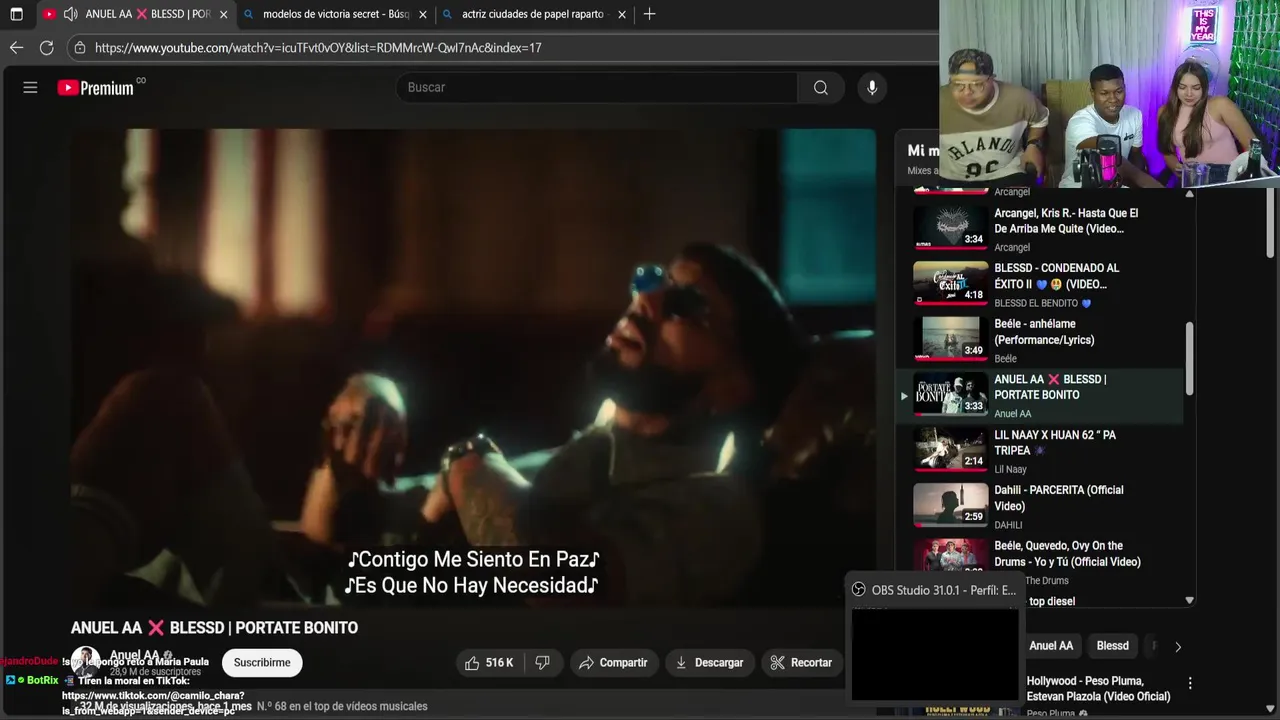Image resolution: width=1280 pixels, height=720 pixels.
Task: Close the ANUEL AA YouTube tab
Action: [223, 14]
